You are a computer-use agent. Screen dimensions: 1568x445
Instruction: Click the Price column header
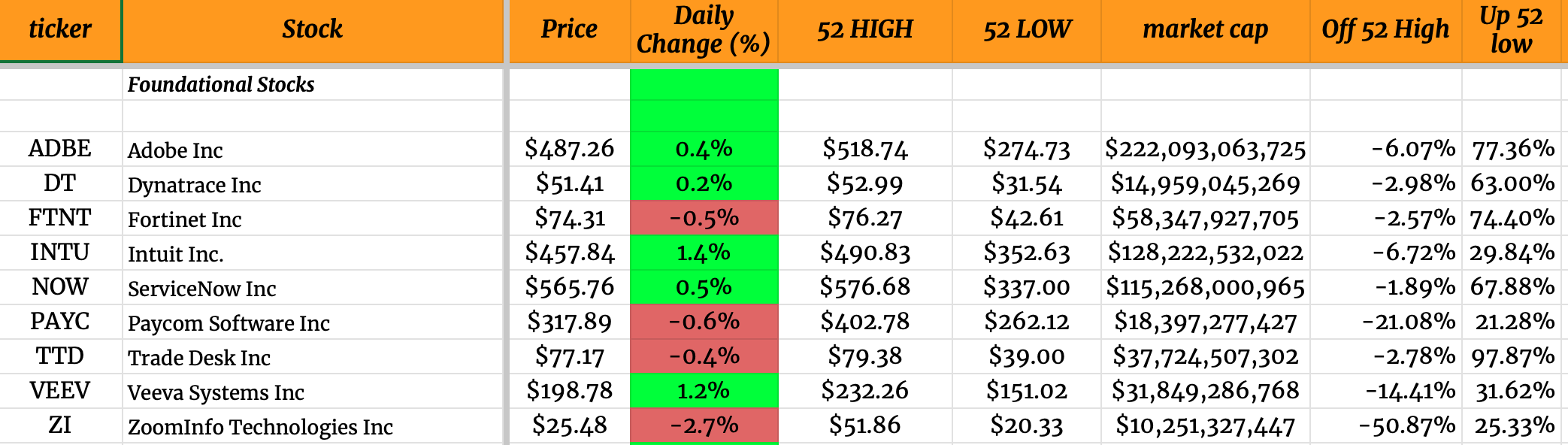click(x=569, y=30)
